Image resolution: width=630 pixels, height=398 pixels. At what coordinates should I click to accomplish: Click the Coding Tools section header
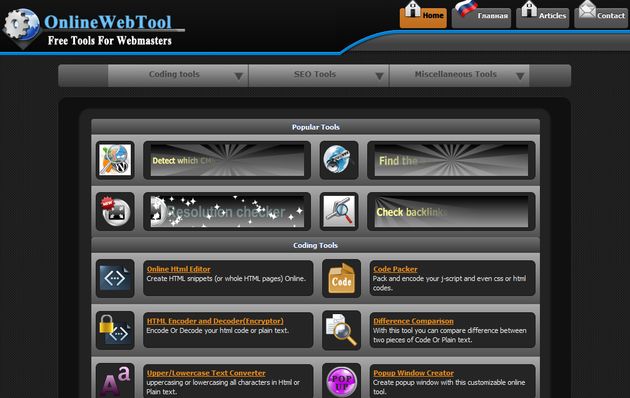[x=315, y=245]
